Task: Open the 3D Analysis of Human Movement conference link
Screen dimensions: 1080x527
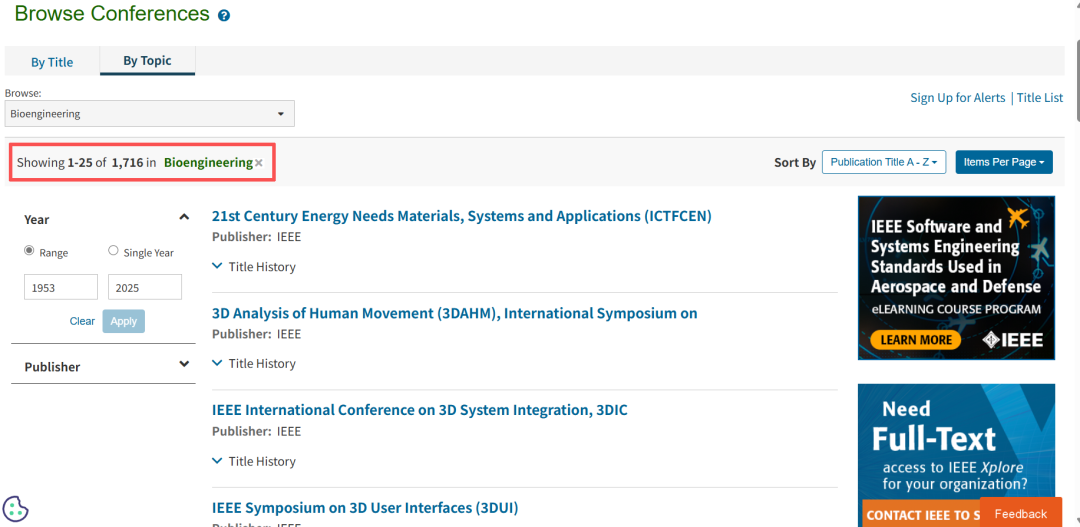Action: click(454, 313)
